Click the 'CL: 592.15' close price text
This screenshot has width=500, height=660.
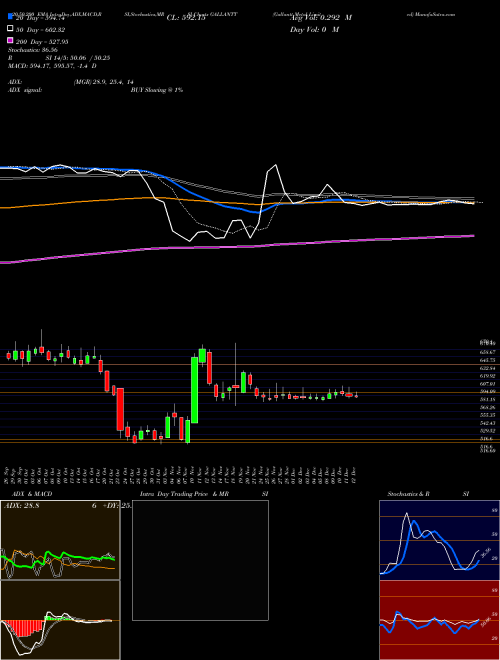186,18
